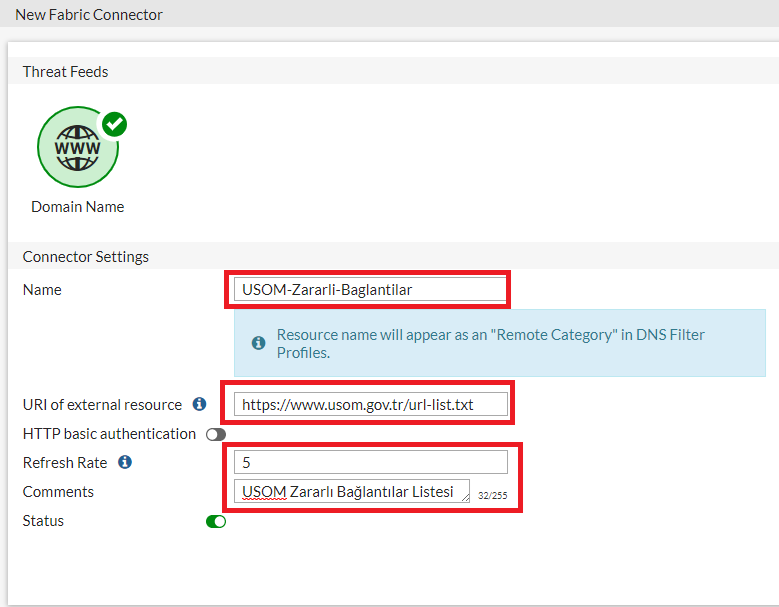Viewport: 779px width, 607px height.
Task: Disable the Status toggle
Action: point(216,522)
